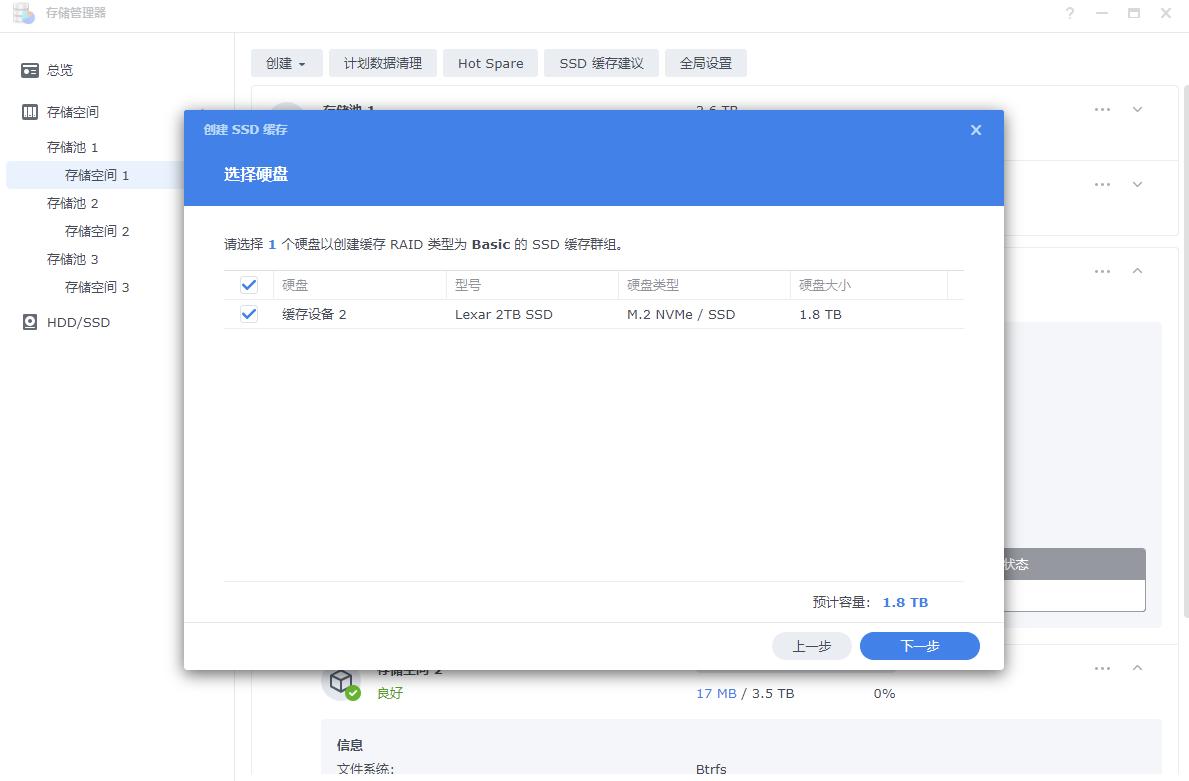This screenshot has width=1189, height=781.
Task: Open the HDD/SSD drive panel
Action: click(79, 322)
